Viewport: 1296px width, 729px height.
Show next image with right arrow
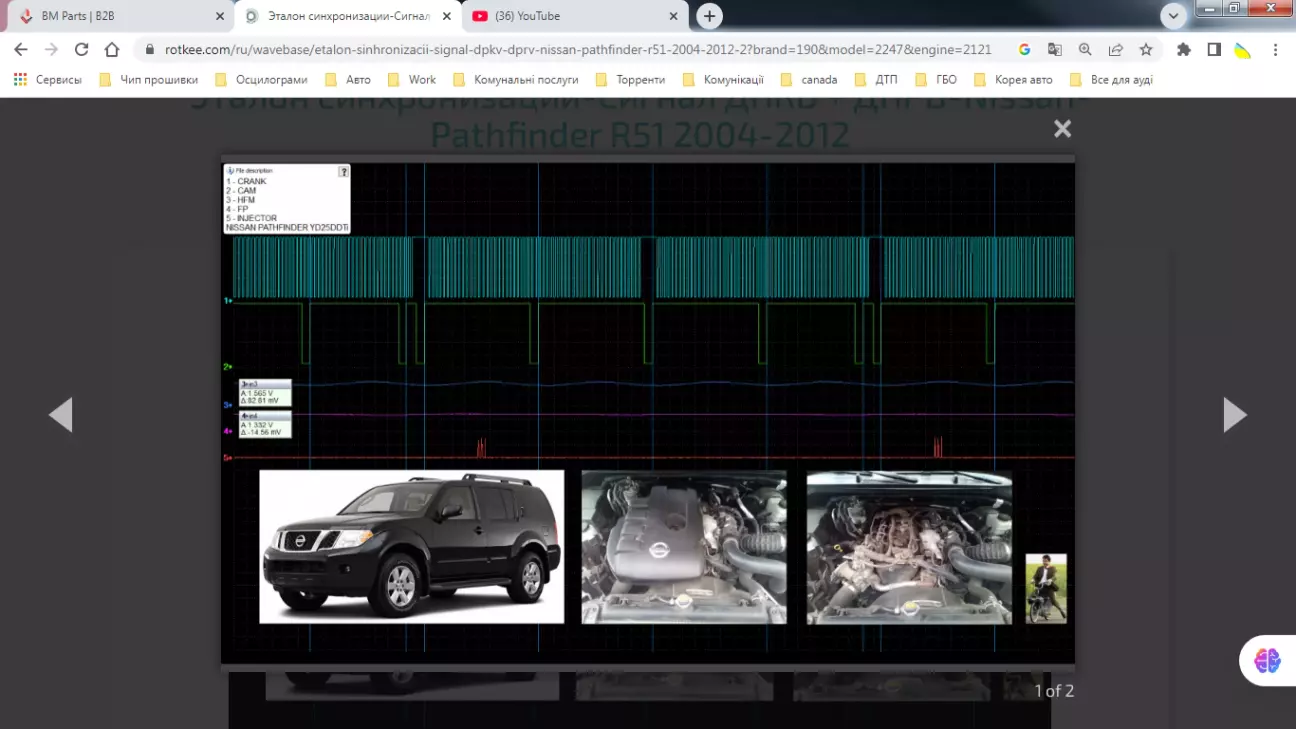coord(1235,414)
